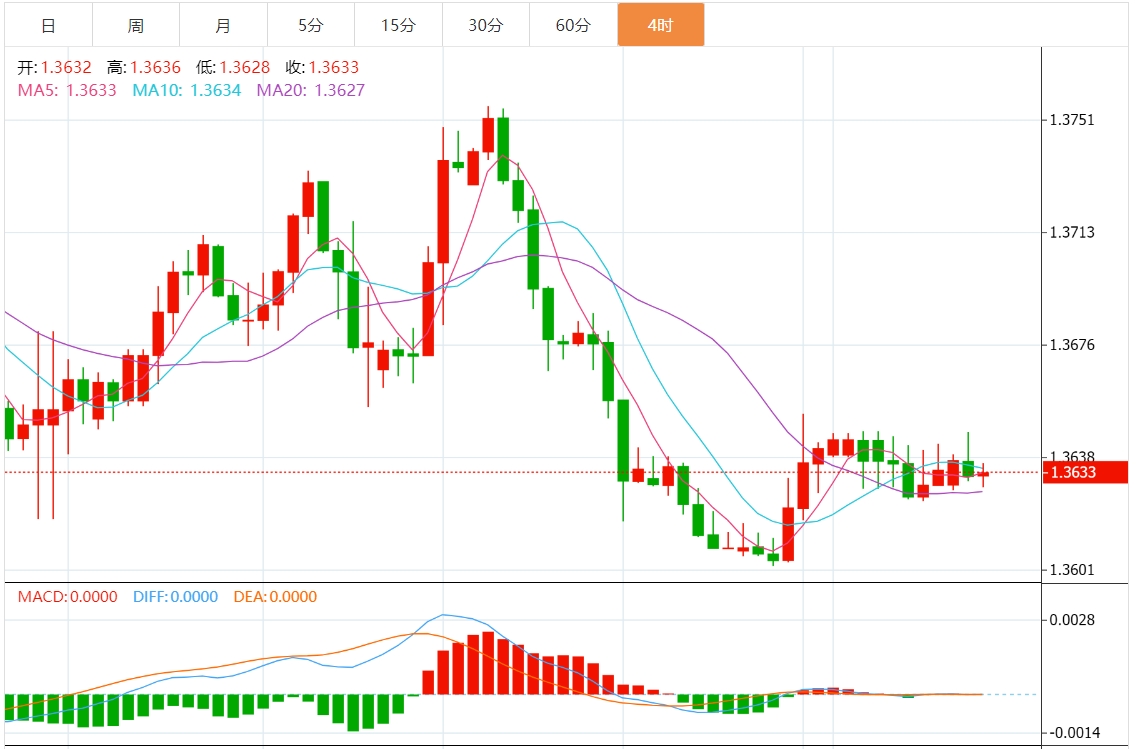Click the 0.0028 MACD axis label

coord(1072,620)
